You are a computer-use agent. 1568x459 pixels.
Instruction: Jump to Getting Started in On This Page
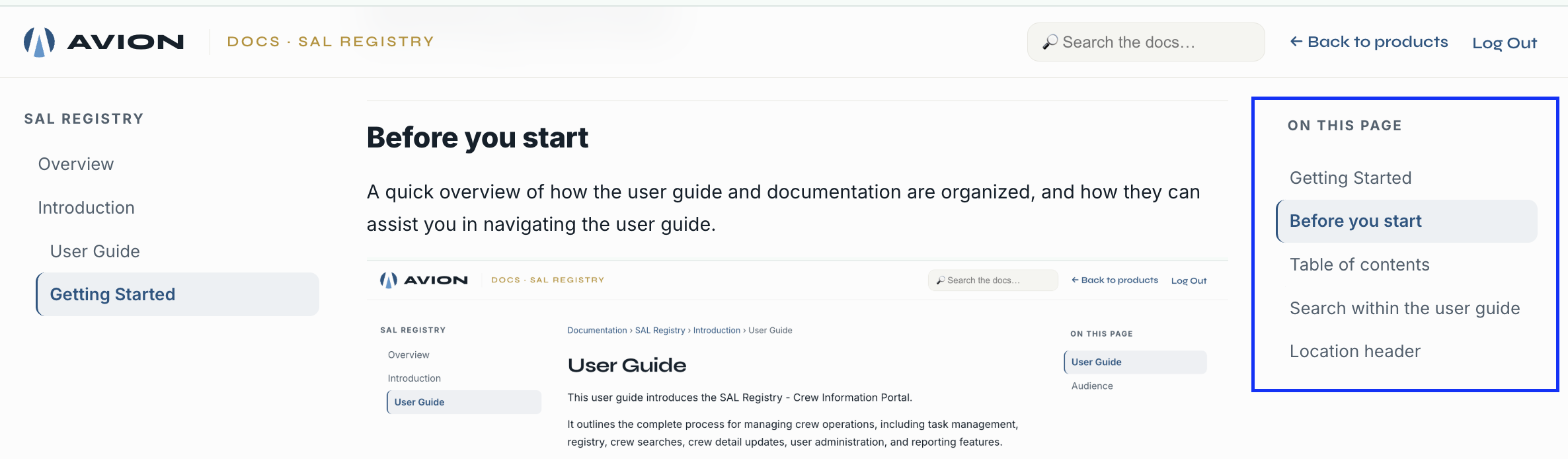pos(1351,178)
